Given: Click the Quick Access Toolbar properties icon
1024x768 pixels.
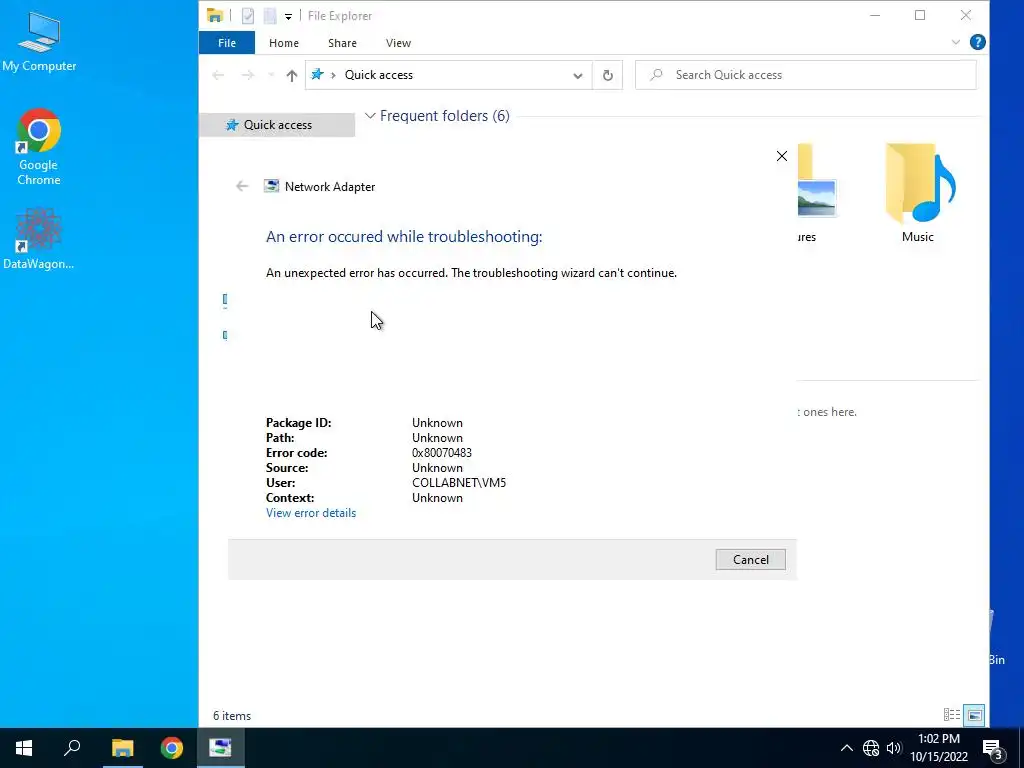Looking at the screenshot, I should [x=248, y=16].
